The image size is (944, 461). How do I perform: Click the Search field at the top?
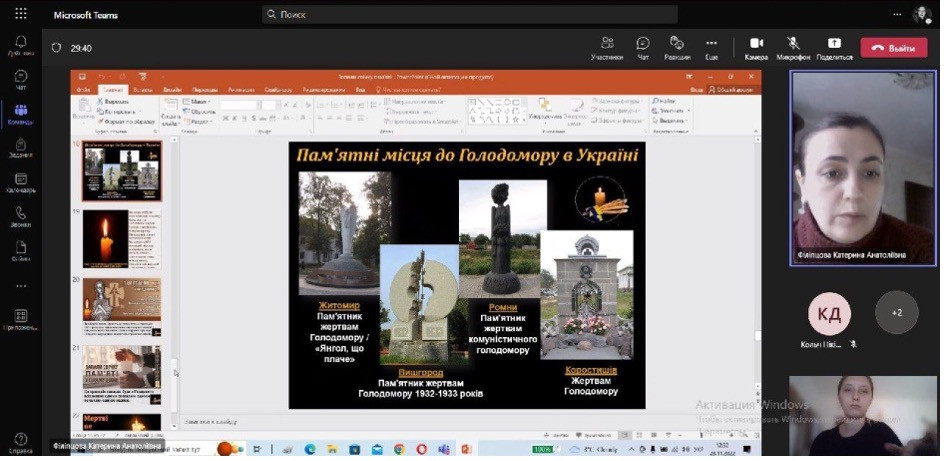470,15
